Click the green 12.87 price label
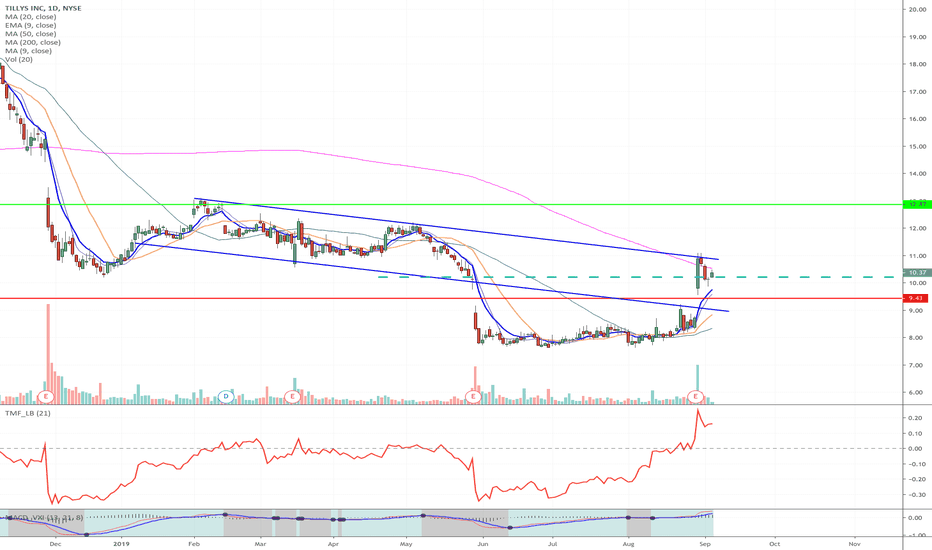Image resolution: width=932 pixels, height=550 pixels. click(915, 205)
